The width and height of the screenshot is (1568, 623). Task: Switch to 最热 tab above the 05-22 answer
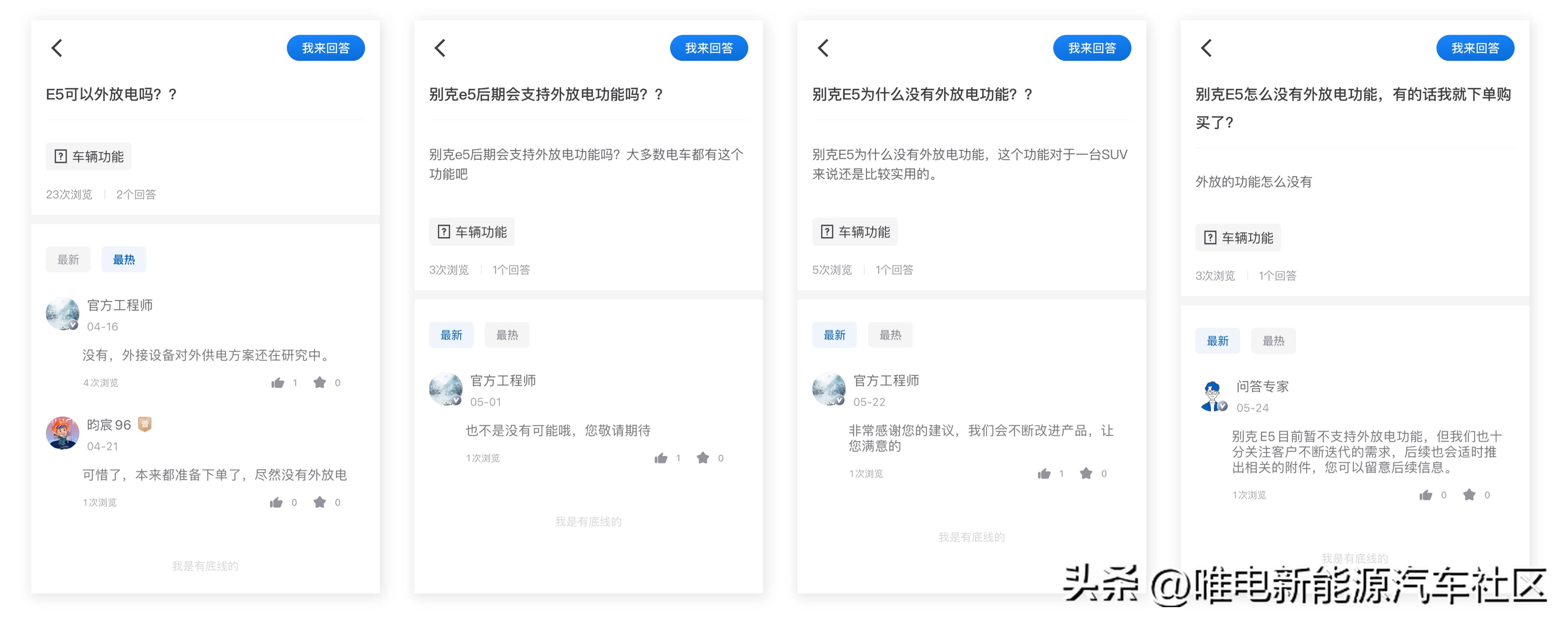click(x=891, y=335)
